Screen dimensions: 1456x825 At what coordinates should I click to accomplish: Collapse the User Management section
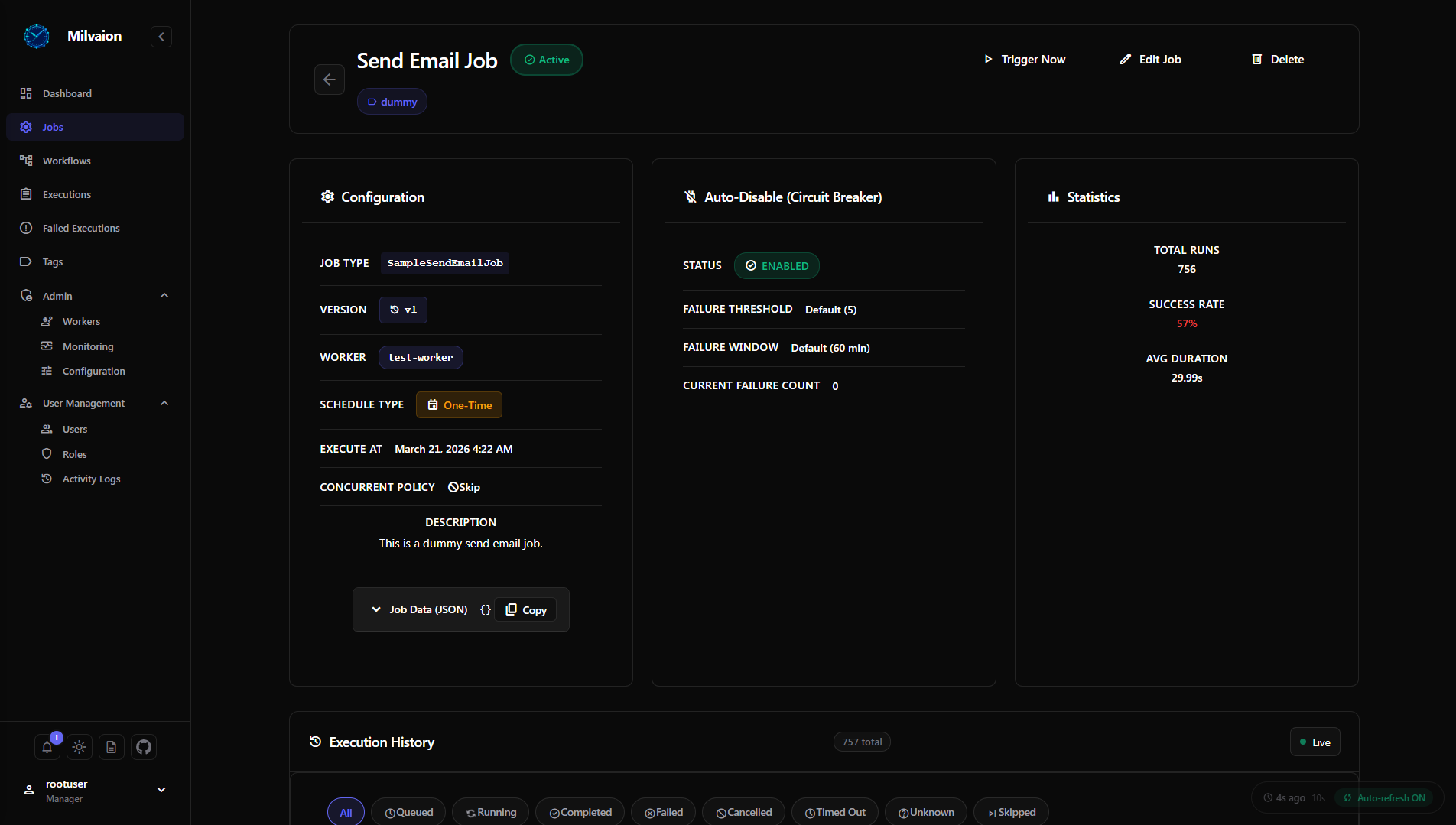(x=164, y=403)
